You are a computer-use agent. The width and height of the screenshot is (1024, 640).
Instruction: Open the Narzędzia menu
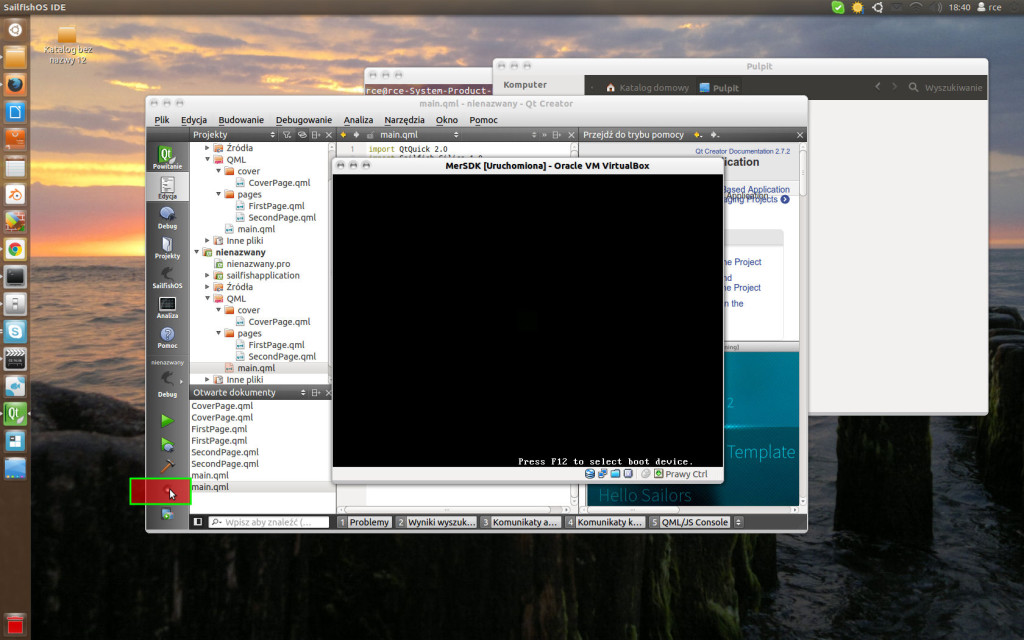(404, 120)
